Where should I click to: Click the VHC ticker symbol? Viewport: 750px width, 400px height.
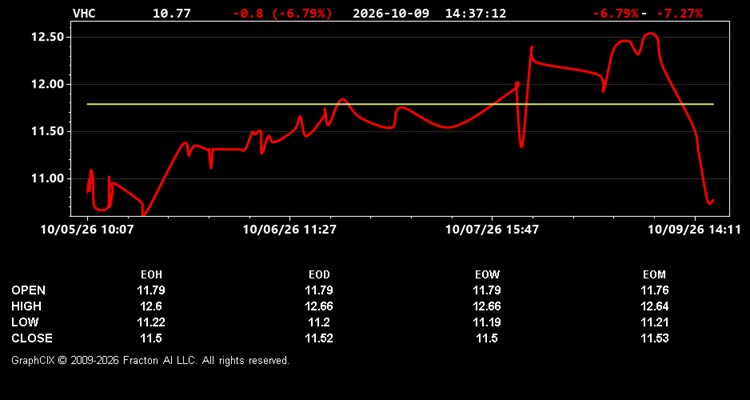coord(84,13)
